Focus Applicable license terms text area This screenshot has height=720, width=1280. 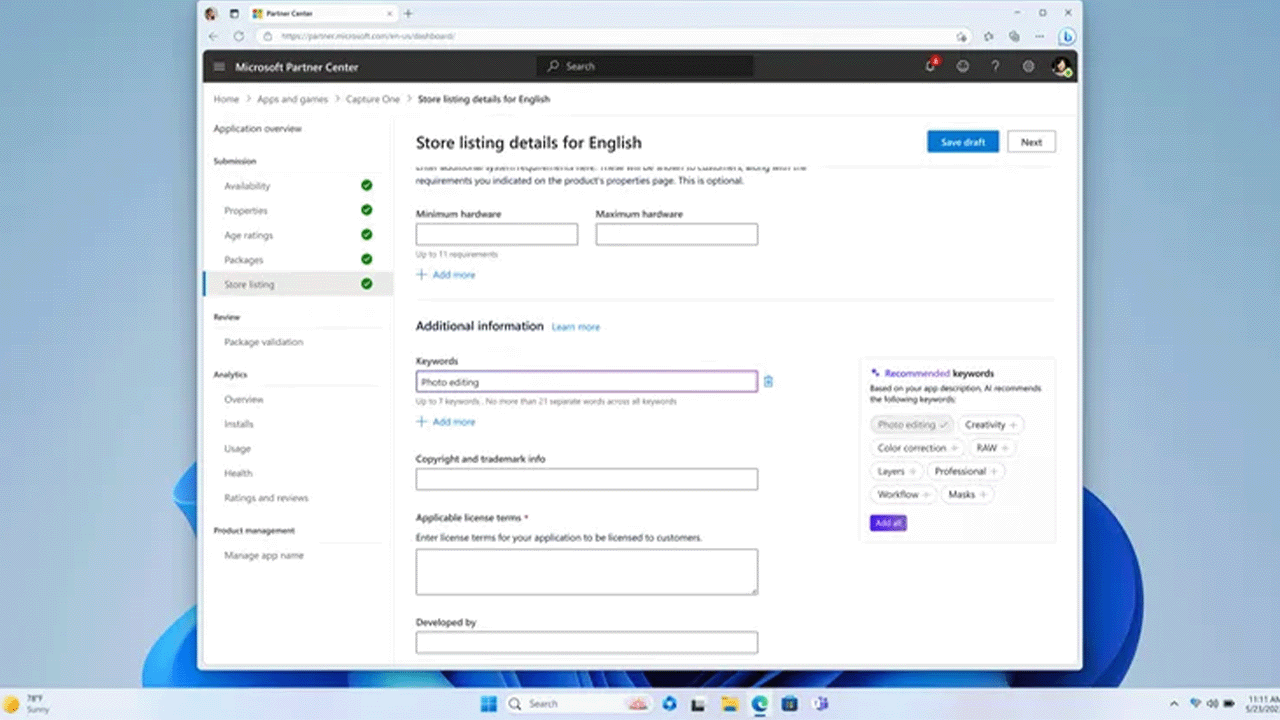(587, 572)
